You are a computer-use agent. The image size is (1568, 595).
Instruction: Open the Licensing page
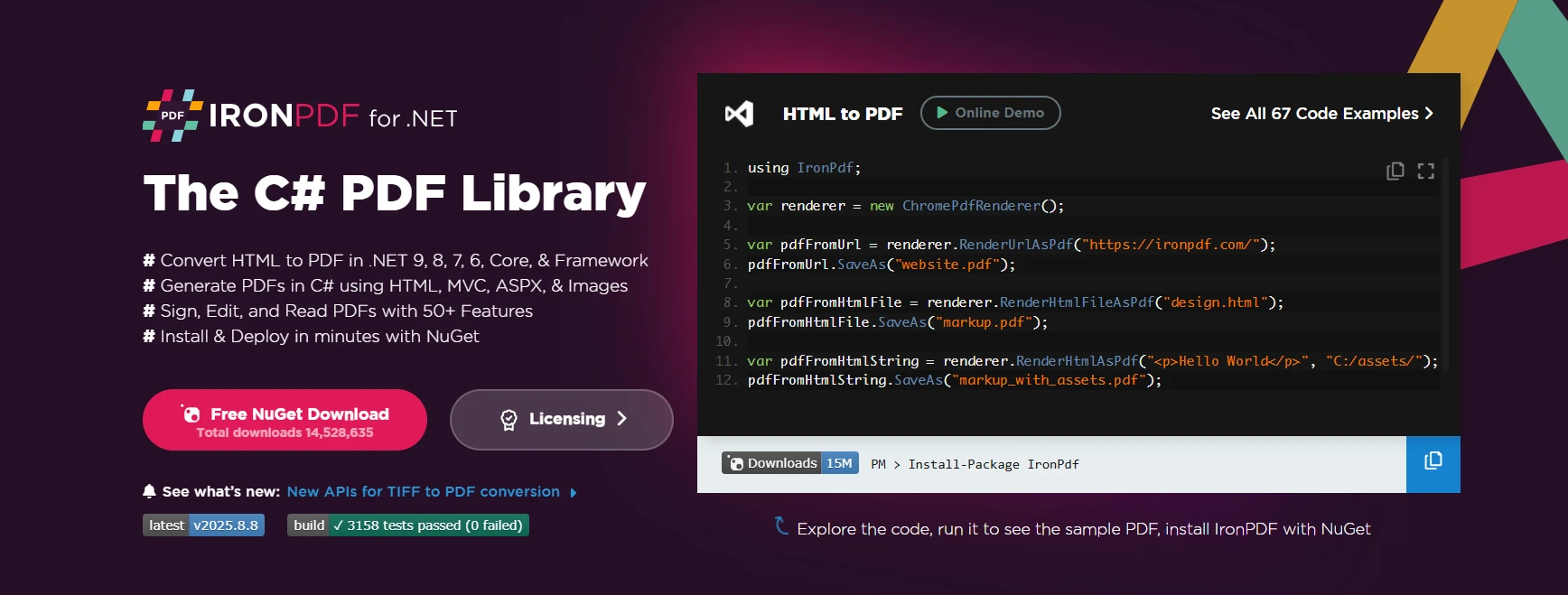pyautogui.click(x=561, y=420)
